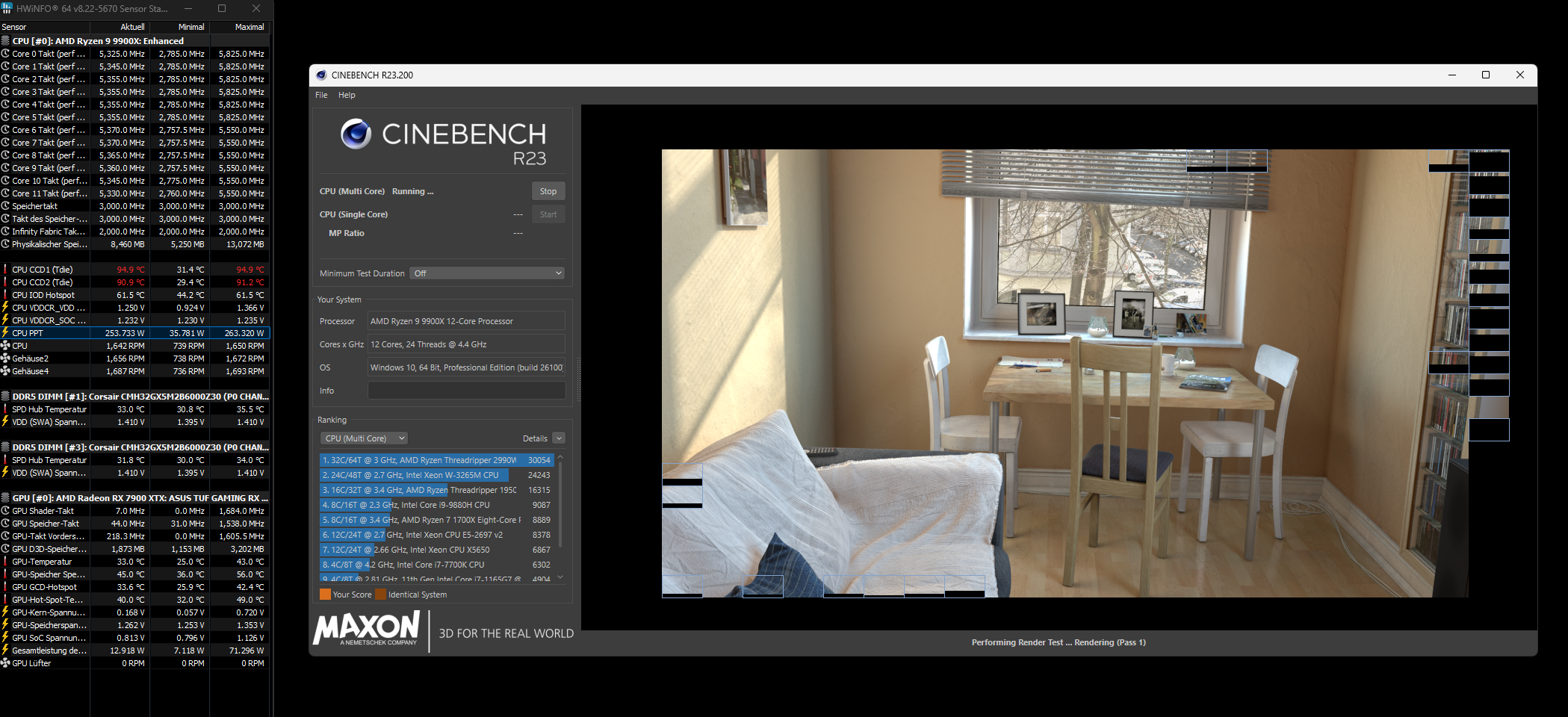
Task: Click the CPU VDDCR_VDD voltage bolt icon
Action: [5, 308]
